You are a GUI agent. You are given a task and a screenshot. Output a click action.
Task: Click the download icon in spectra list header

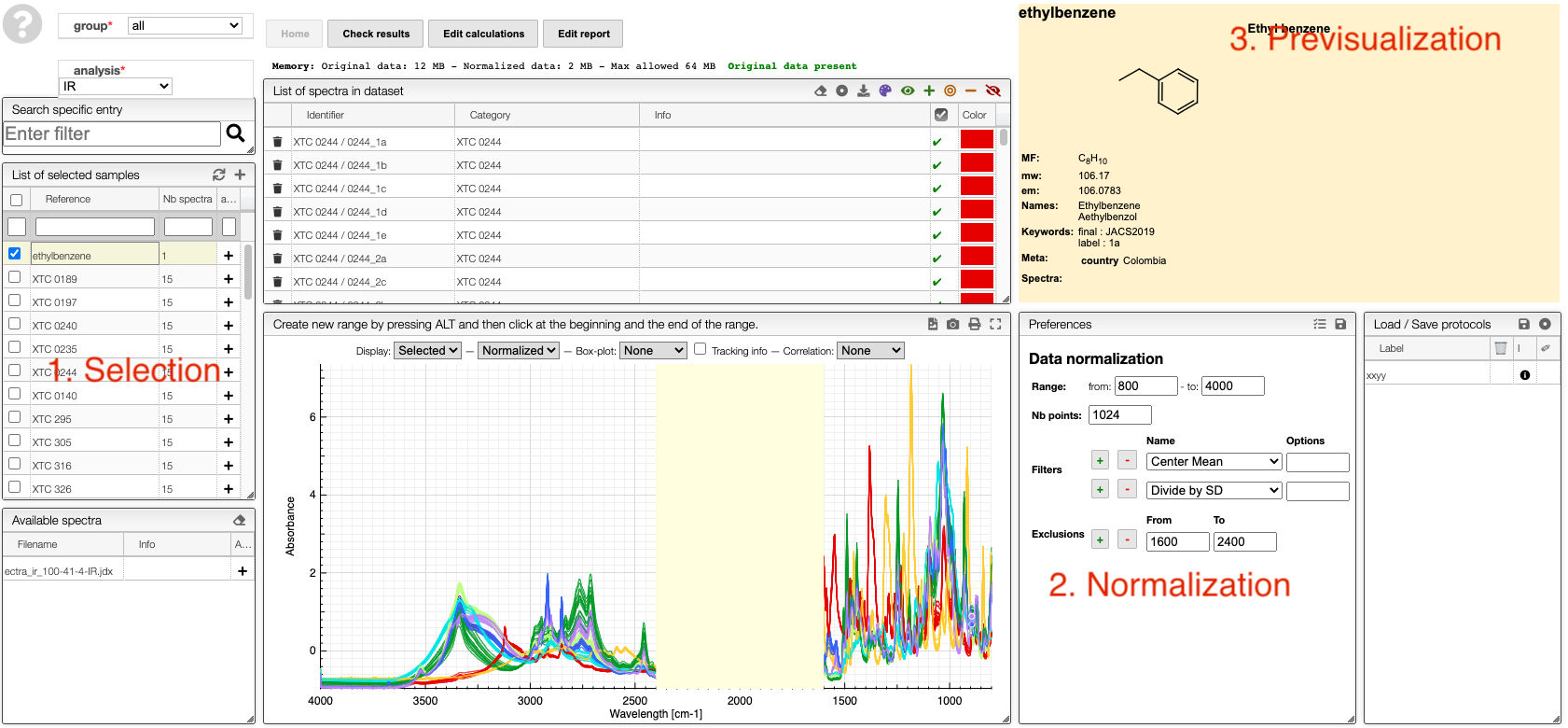tap(864, 91)
